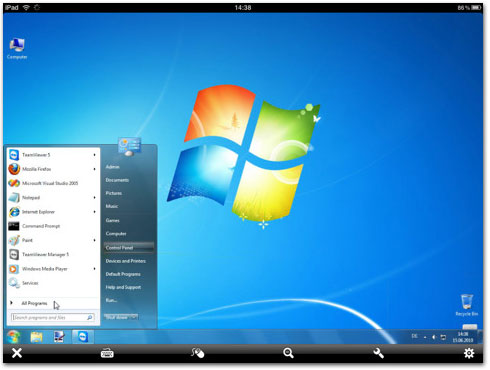Open Services from Start menu
This screenshot has width=490, height=370.
click(x=53, y=283)
